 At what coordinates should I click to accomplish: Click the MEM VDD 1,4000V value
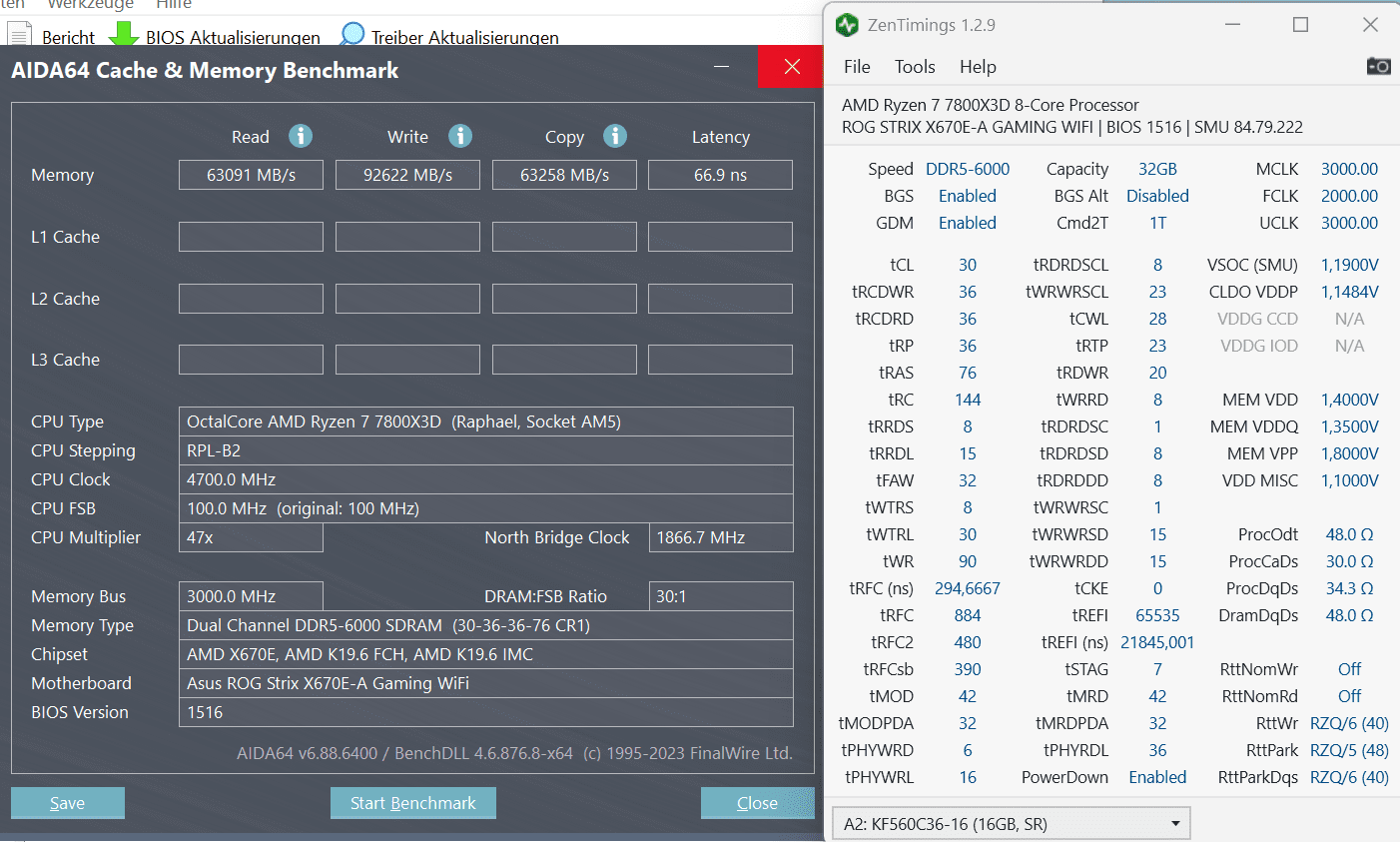(x=1350, y=400)
